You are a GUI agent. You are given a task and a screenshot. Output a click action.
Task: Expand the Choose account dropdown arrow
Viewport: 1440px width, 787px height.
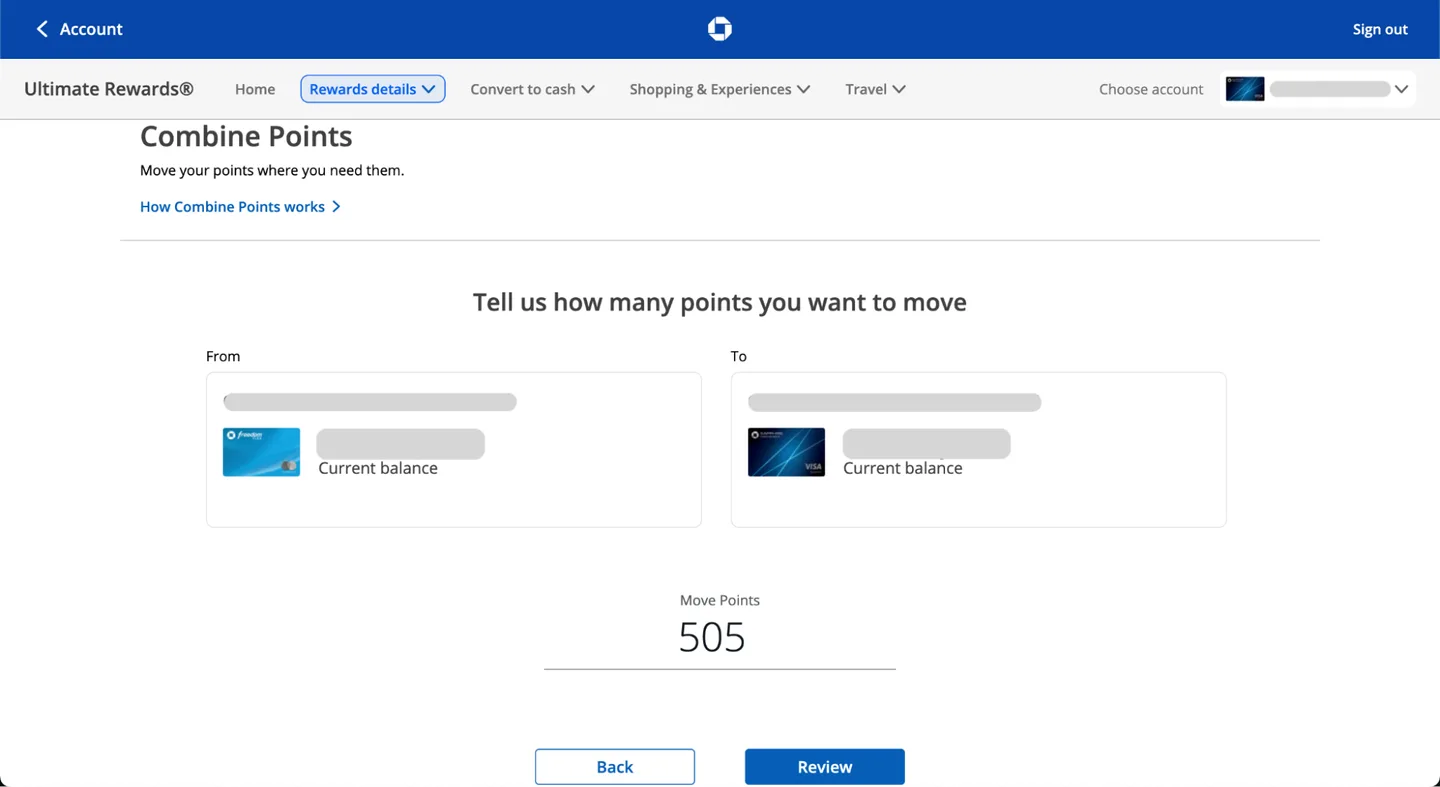tap(1401, 89)
